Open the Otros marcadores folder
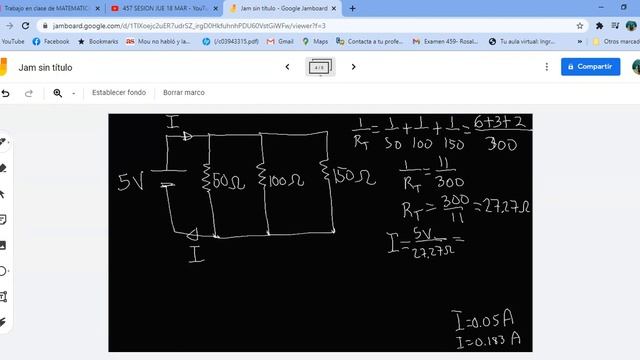Image resolution: width=640 pixels, height=360 pixels. click(x=616, y=42)
